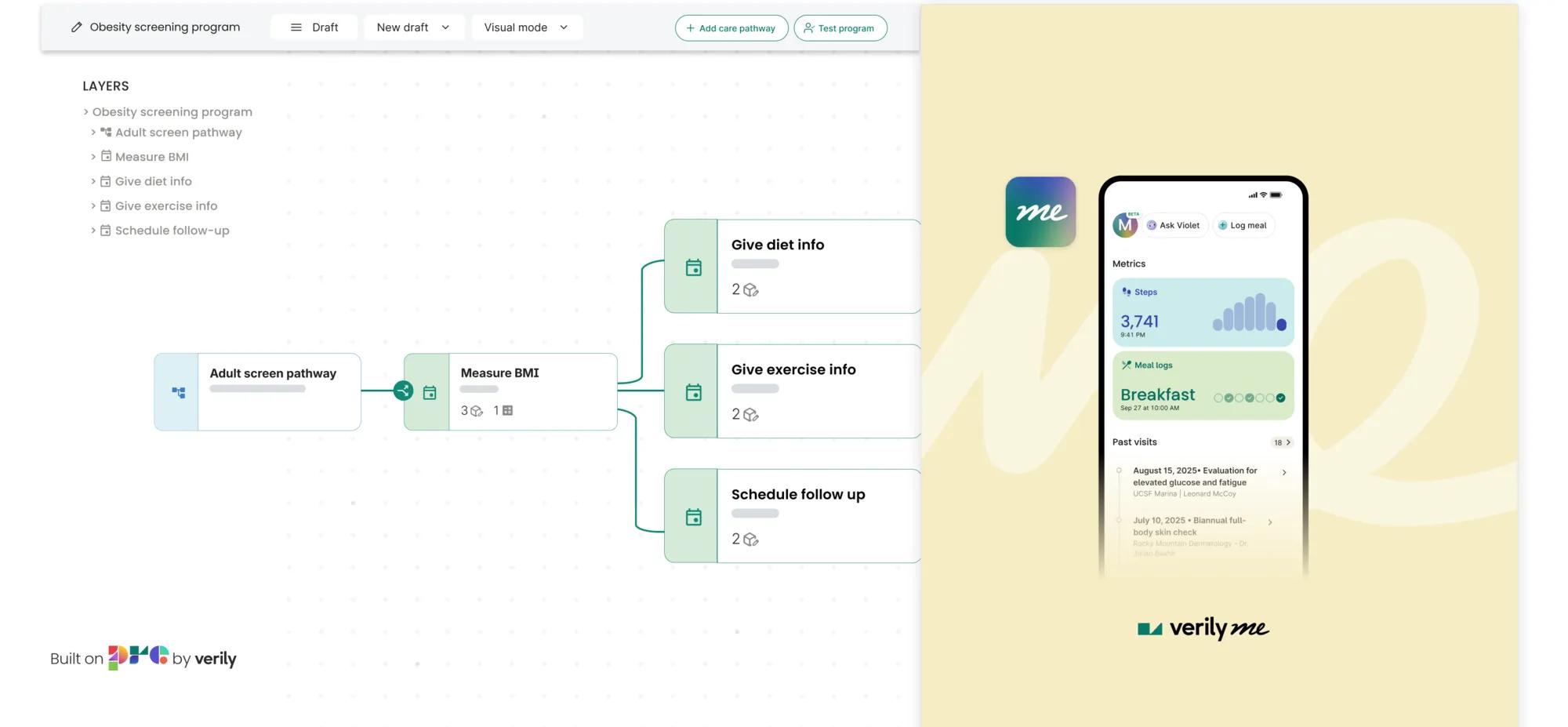Click the pencil icon to rename the program
The height and width of the screenshot is (727, 1568).
pyautogui.click(x=76, y=27)
